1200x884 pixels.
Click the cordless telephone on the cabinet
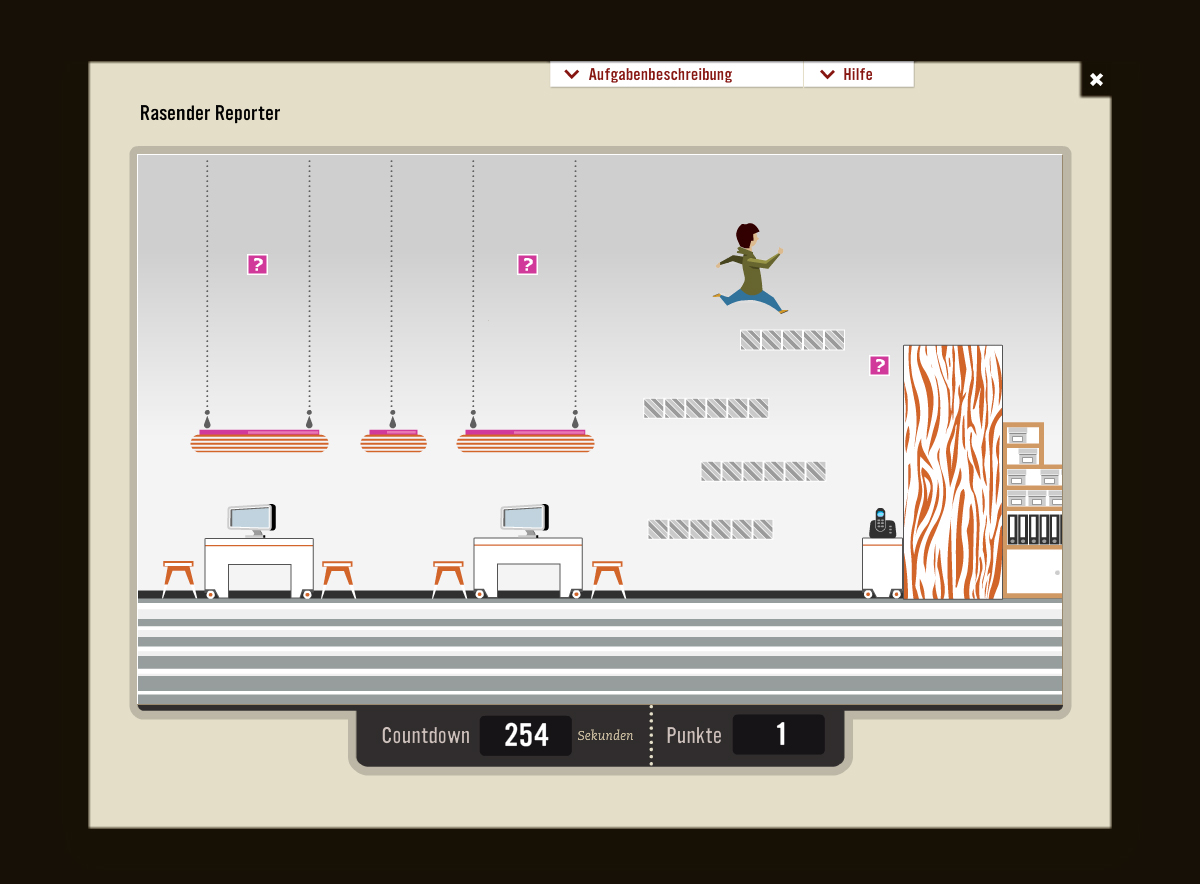pyautogui.click(x=881, y=523)
